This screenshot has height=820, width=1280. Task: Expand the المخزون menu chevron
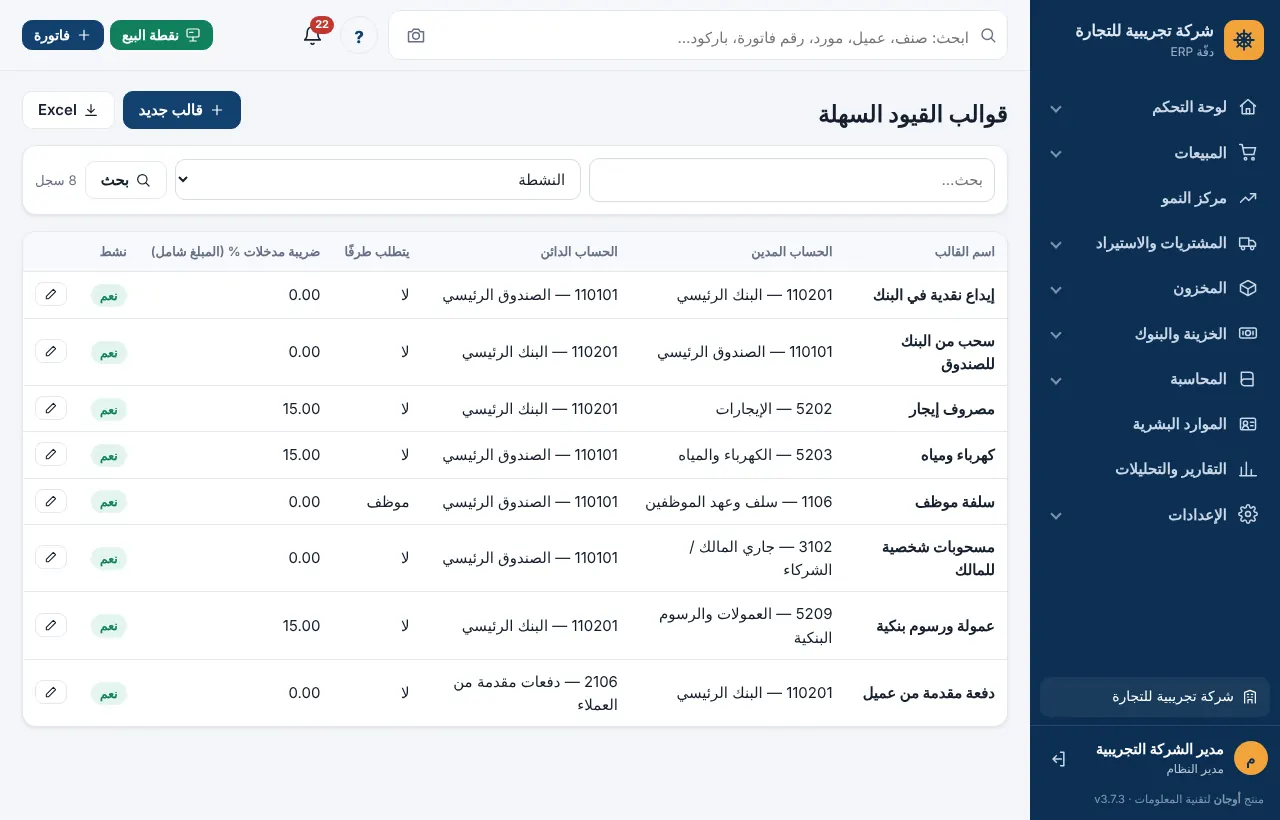1056,289
